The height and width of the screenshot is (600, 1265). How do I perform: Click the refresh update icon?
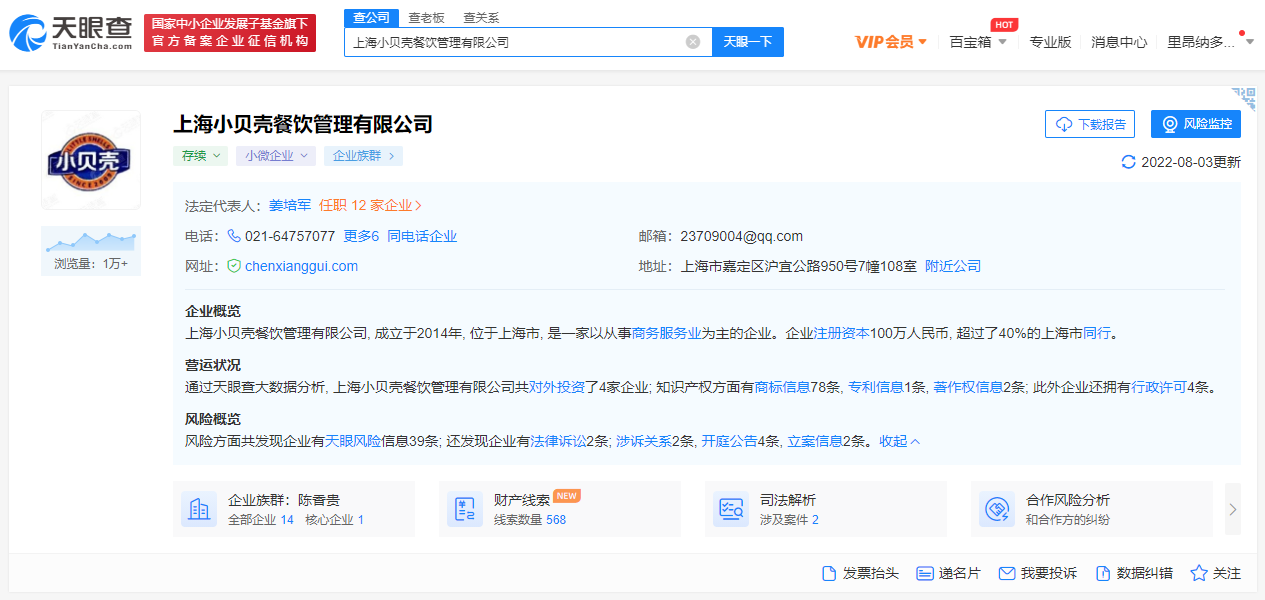1129,162
